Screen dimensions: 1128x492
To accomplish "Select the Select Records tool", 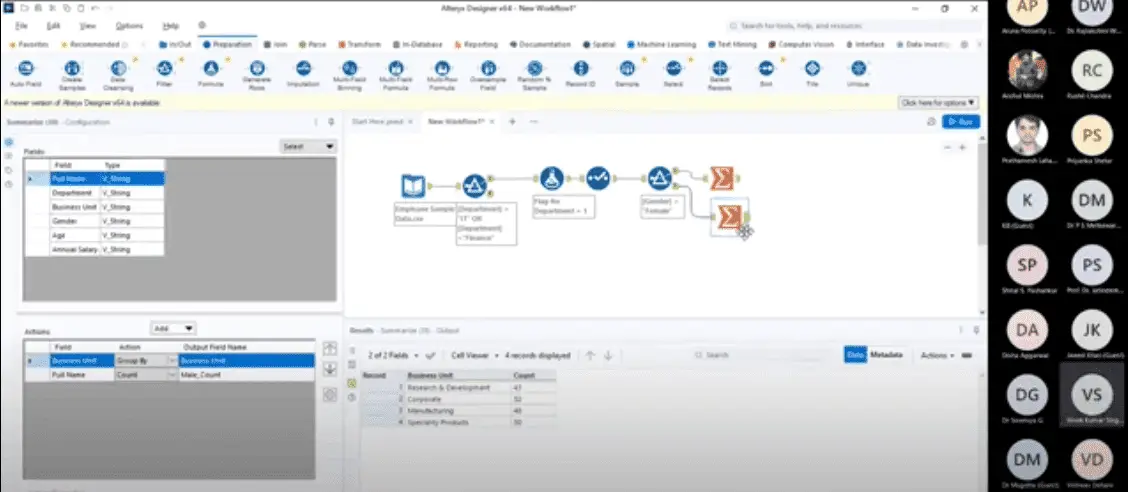I will (719, 73).
